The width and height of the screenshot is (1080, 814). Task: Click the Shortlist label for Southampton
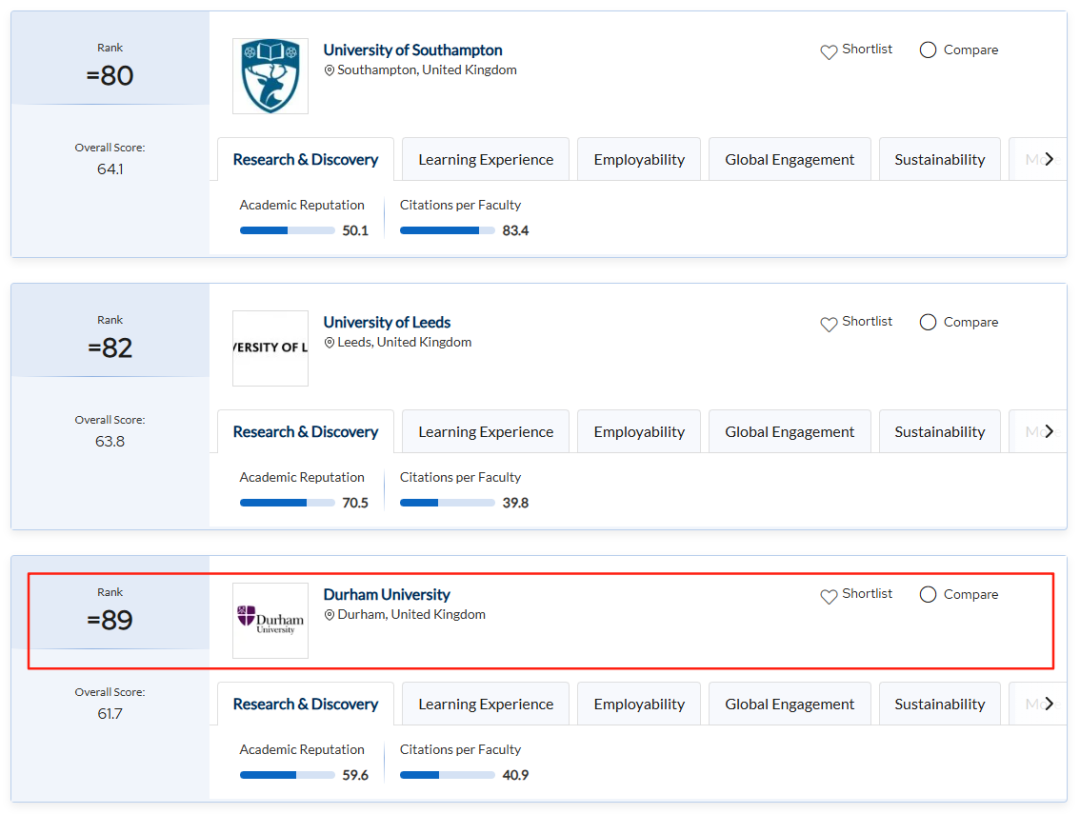pyautogui.click(x=866, y=49)
